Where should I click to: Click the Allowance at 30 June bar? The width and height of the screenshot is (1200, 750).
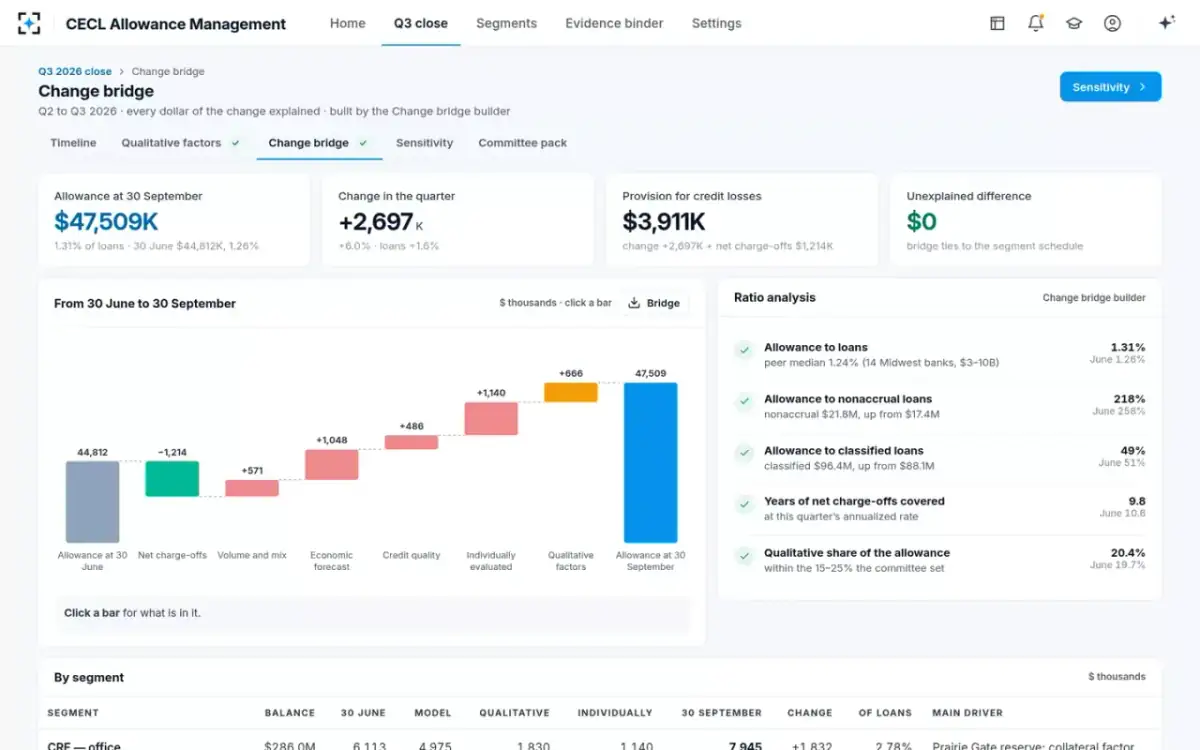[92, 502]
